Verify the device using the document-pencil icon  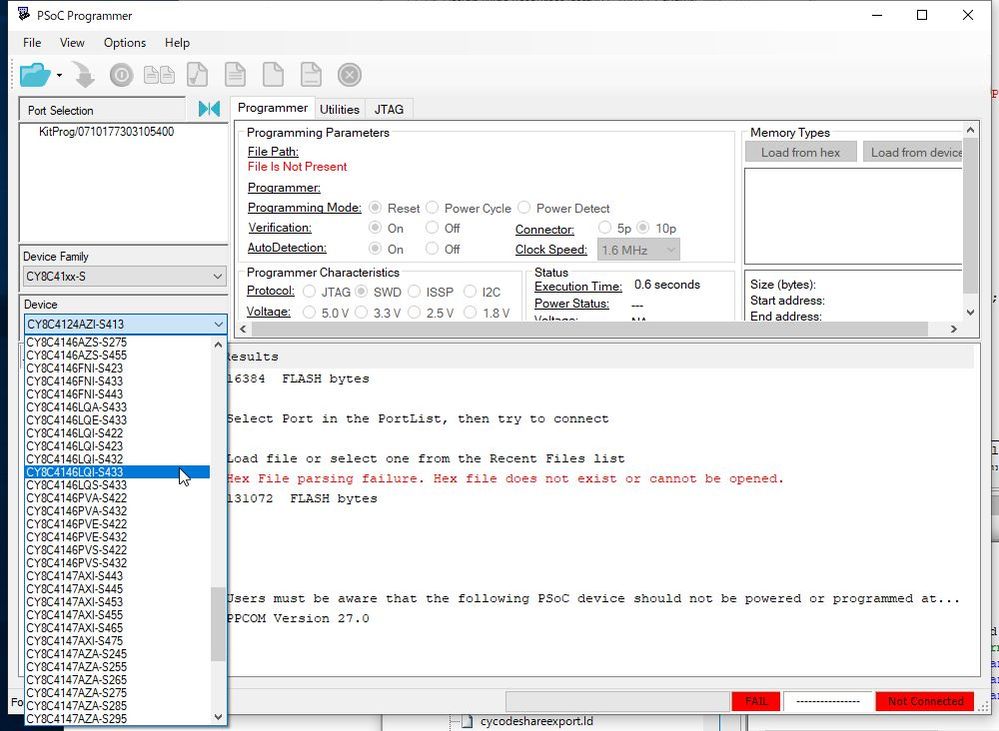click(197, 74)
